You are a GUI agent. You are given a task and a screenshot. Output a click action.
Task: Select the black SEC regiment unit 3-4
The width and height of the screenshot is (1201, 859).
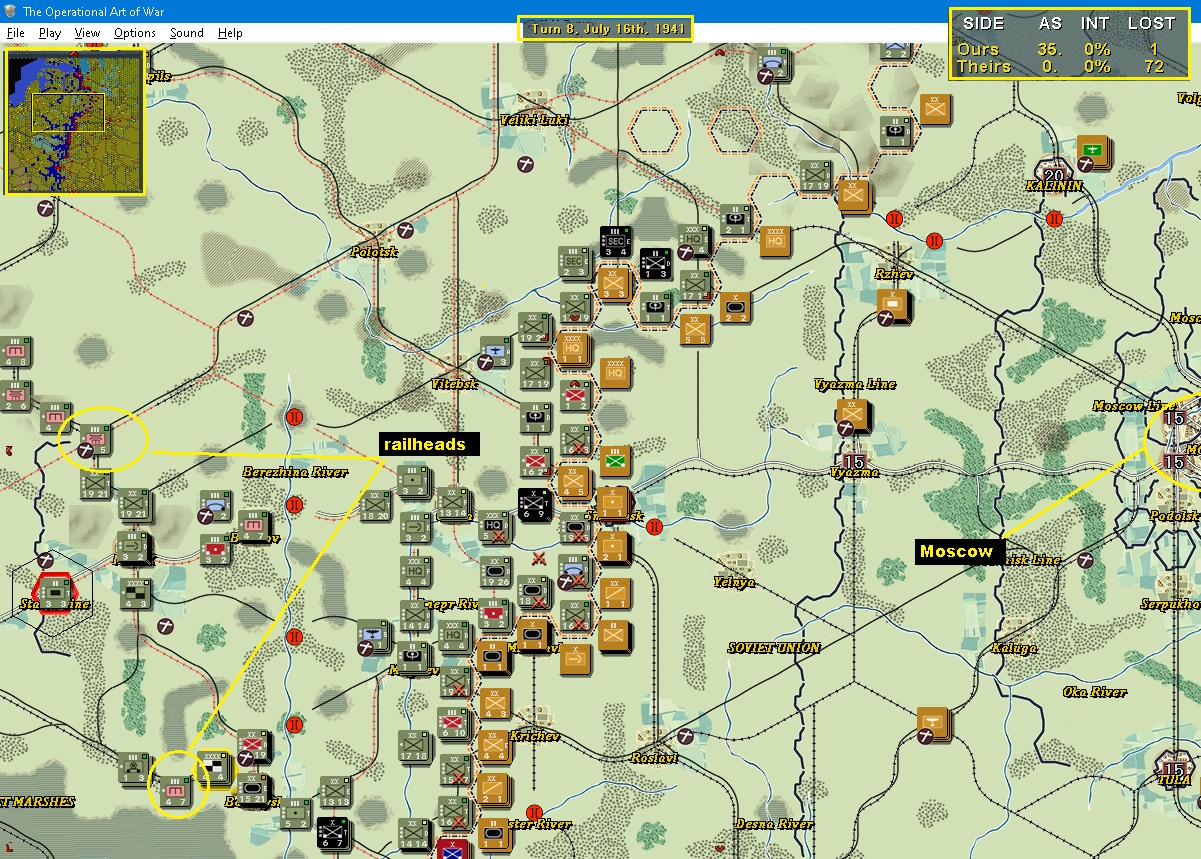(x=615, y=242)
